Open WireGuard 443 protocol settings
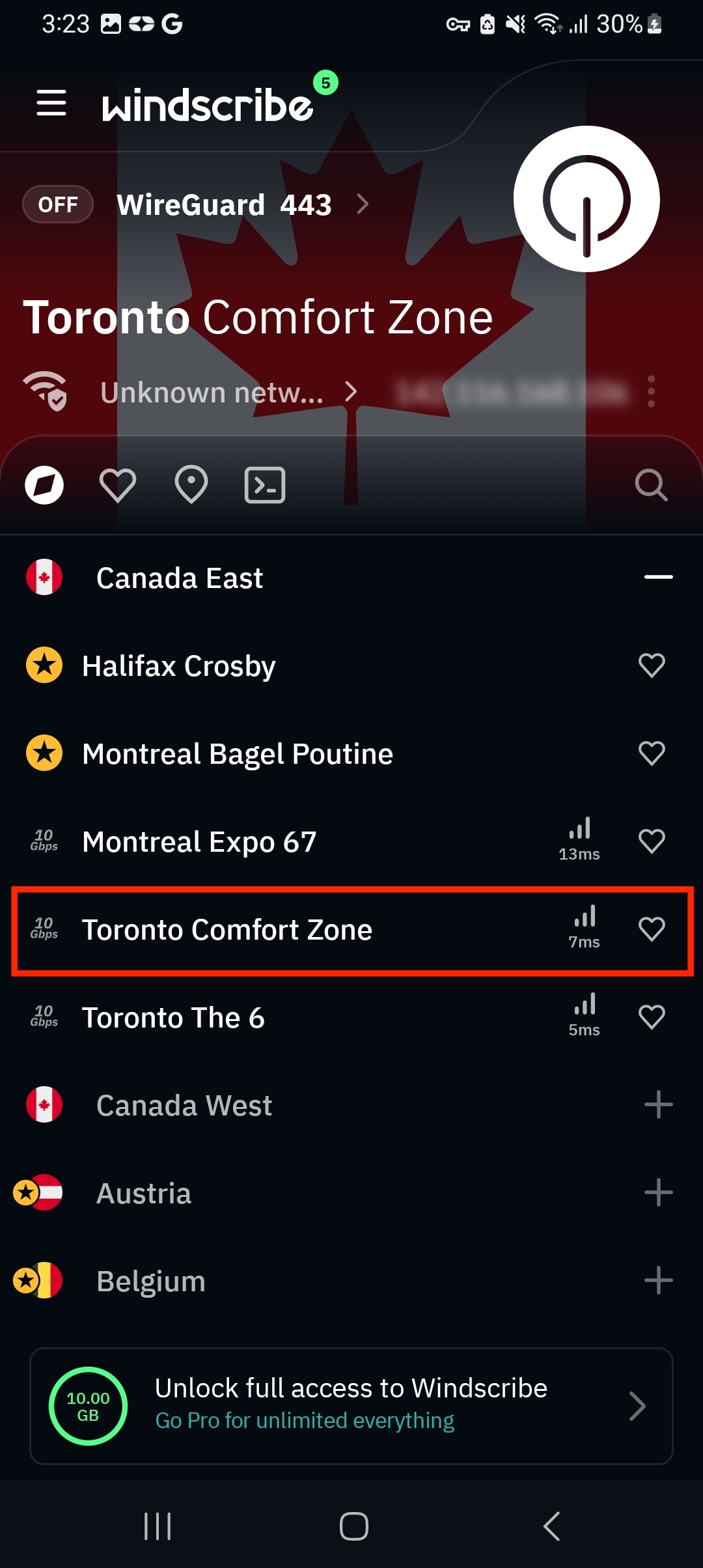This screenshot has width=703, height=1568. pyautogui.click(x=243, y=205)
